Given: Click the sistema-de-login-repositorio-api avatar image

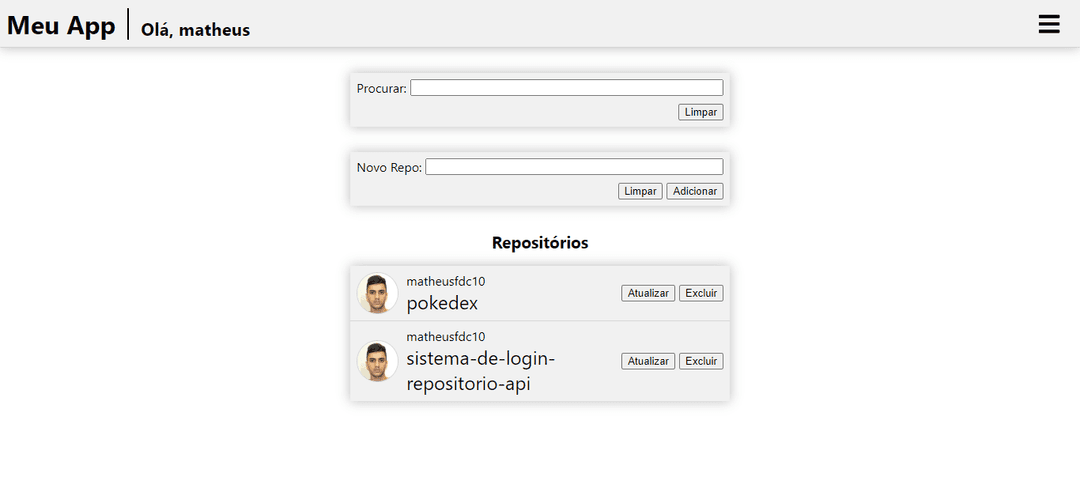Looking at the screenshot, I should click(377, 361).
